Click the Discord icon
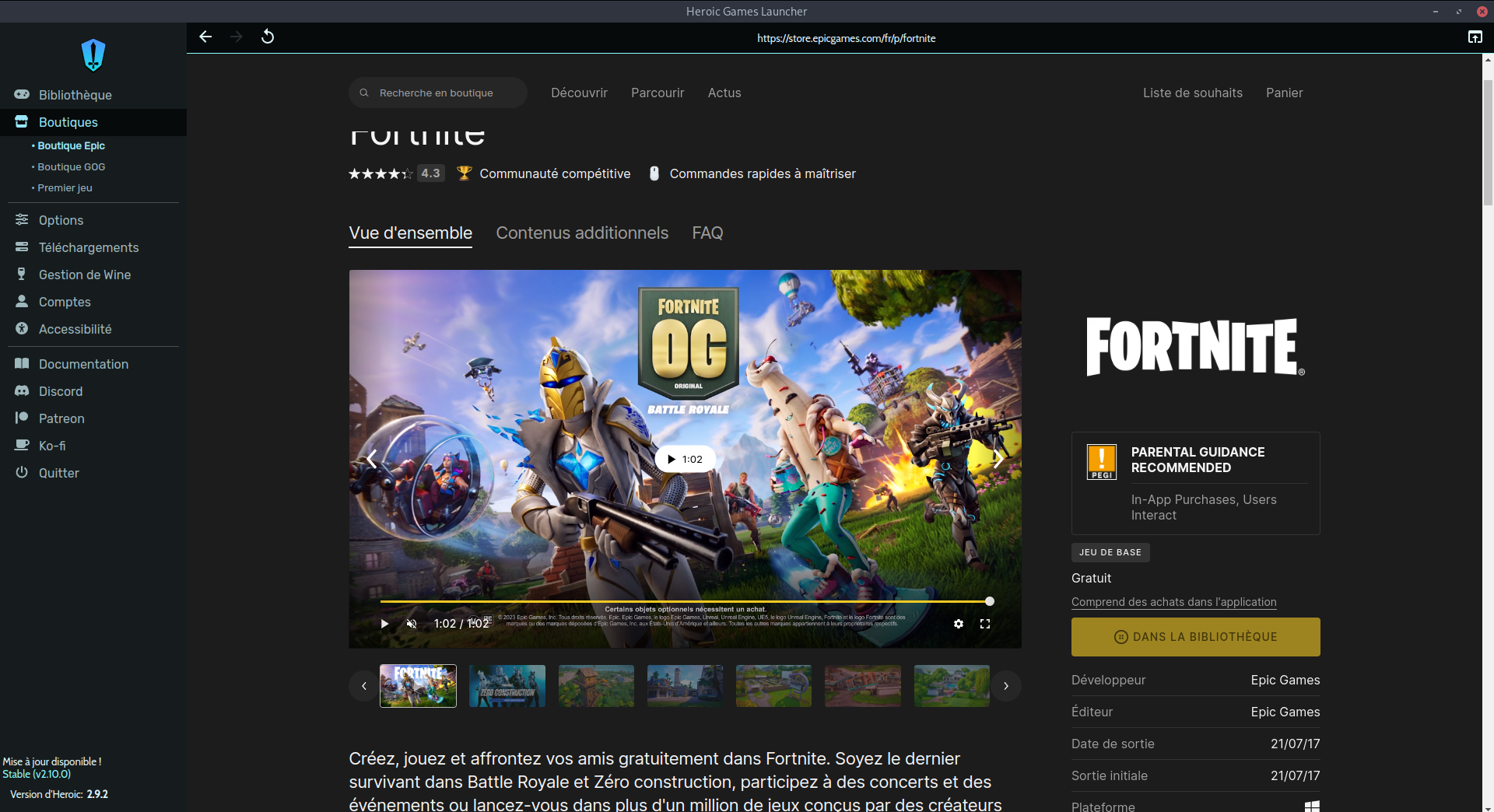 pyautogui.click(x=22, y=390)
